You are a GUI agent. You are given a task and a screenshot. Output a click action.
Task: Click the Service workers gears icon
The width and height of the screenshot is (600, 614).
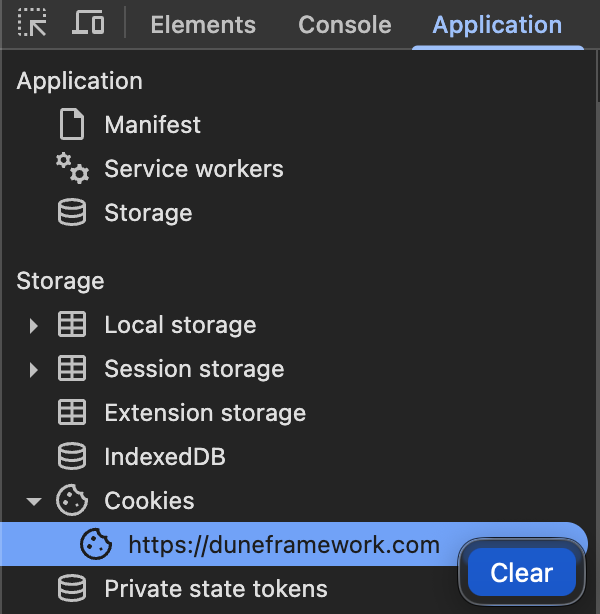coord(72,169)
